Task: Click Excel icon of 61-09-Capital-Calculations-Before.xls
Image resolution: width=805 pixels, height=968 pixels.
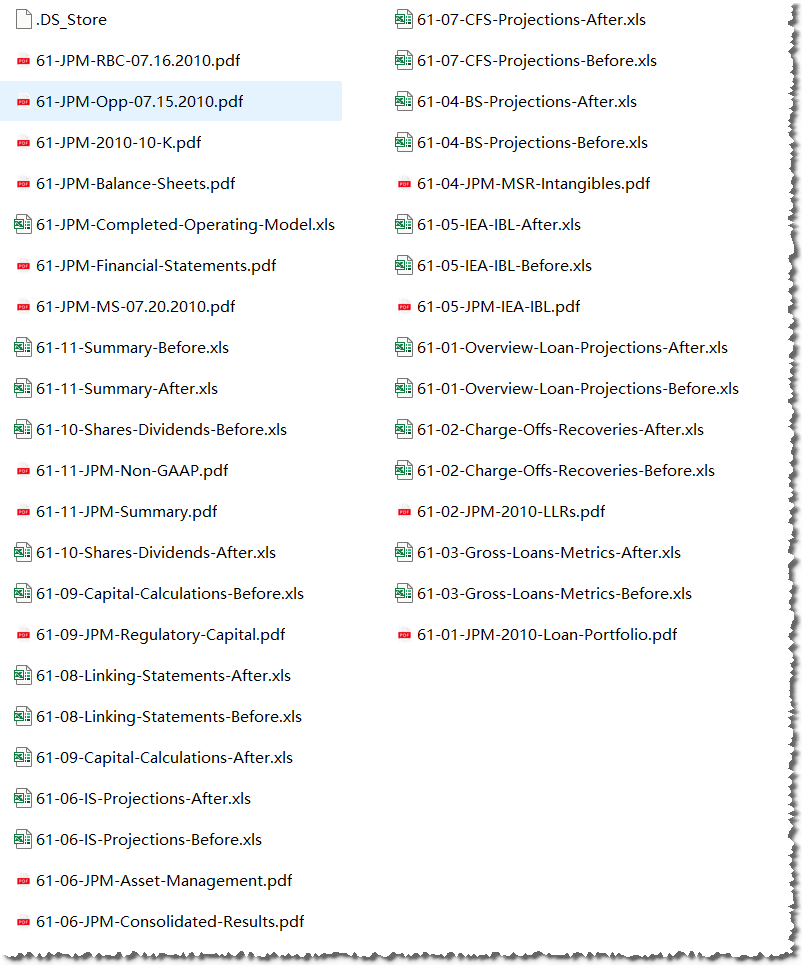Action: coord(23,593)
